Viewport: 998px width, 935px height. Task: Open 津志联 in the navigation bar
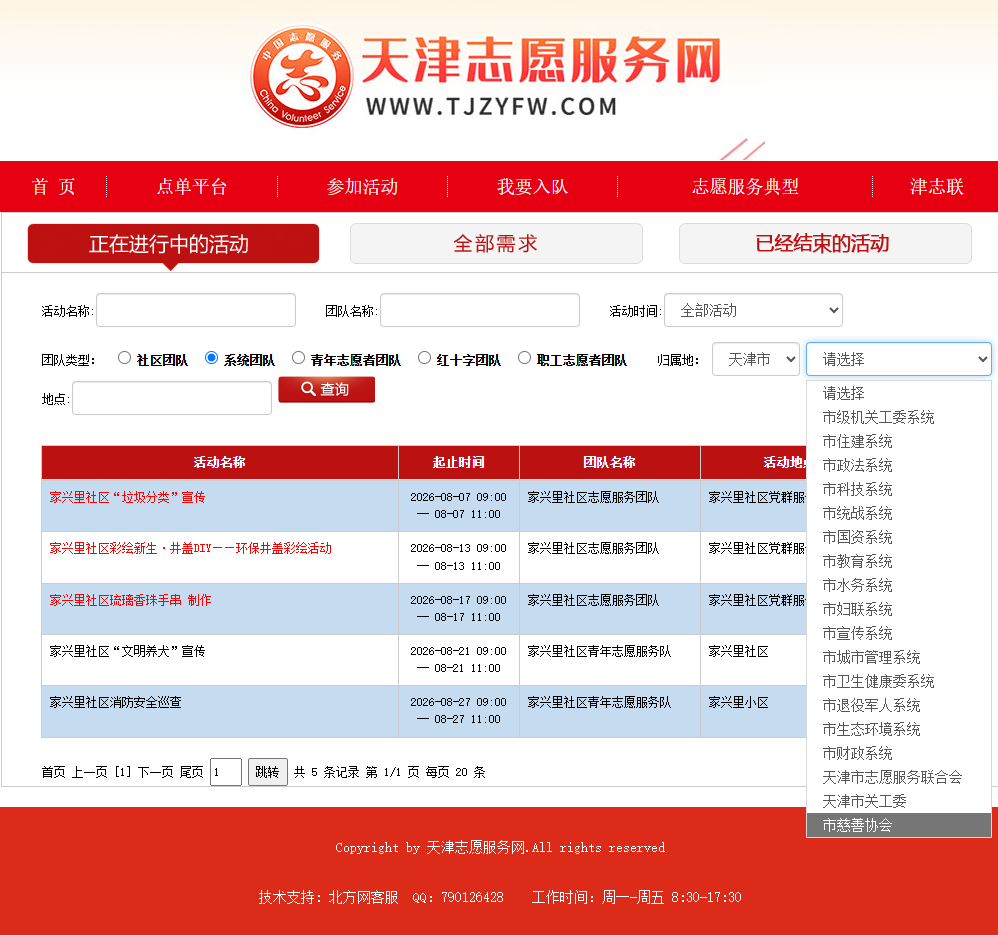(936, 186)
